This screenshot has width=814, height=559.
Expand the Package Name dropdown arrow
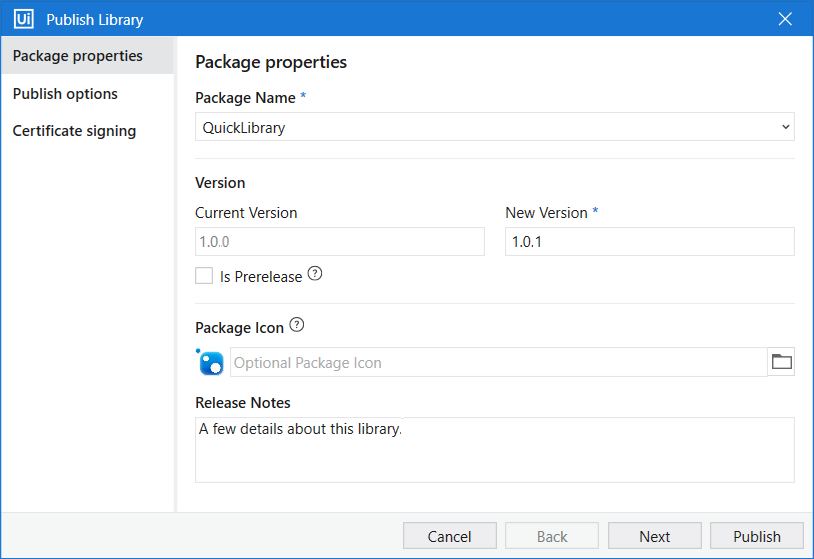[785, 127]
